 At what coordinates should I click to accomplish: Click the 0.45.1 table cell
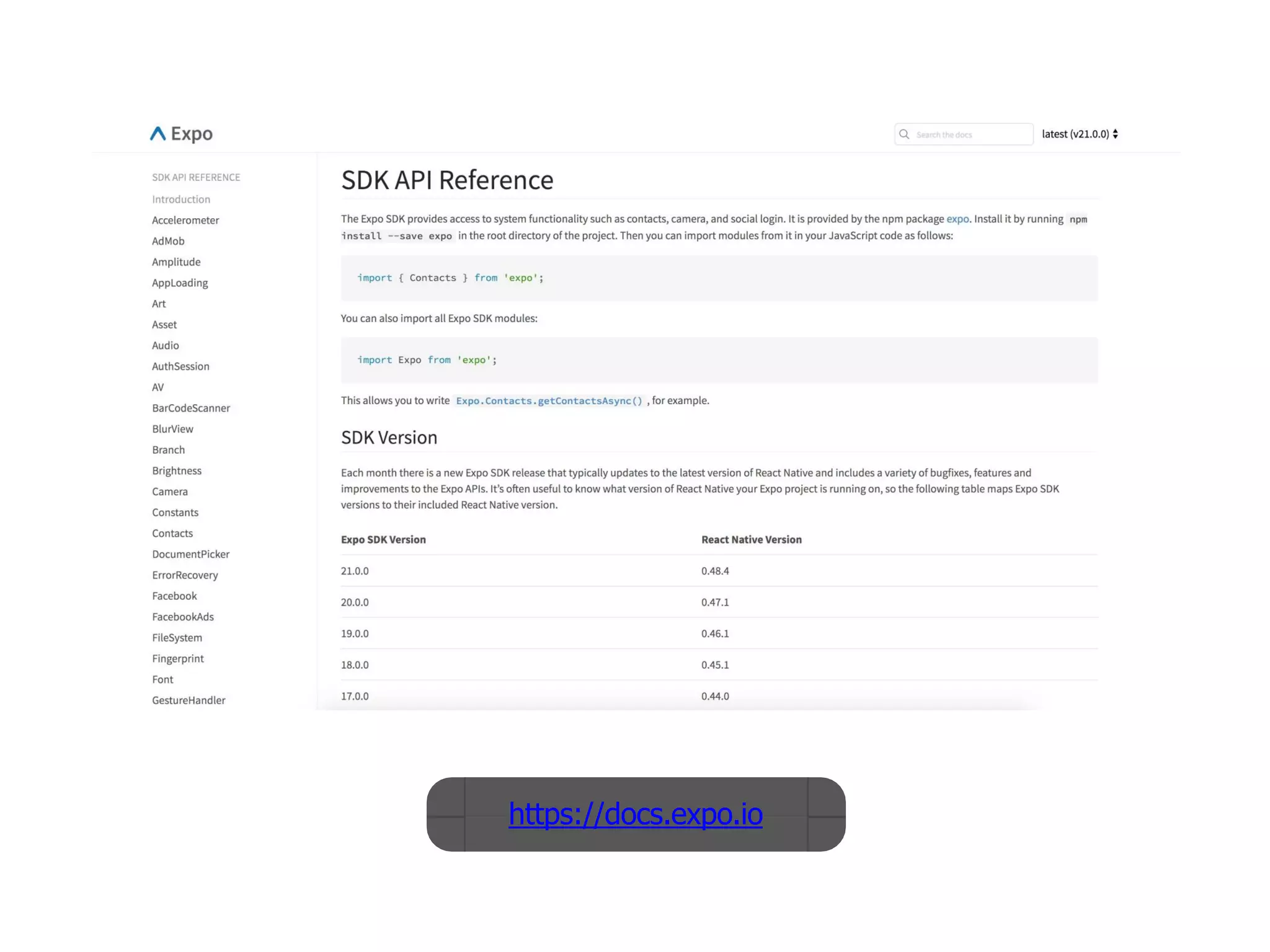tap(715, 665)
